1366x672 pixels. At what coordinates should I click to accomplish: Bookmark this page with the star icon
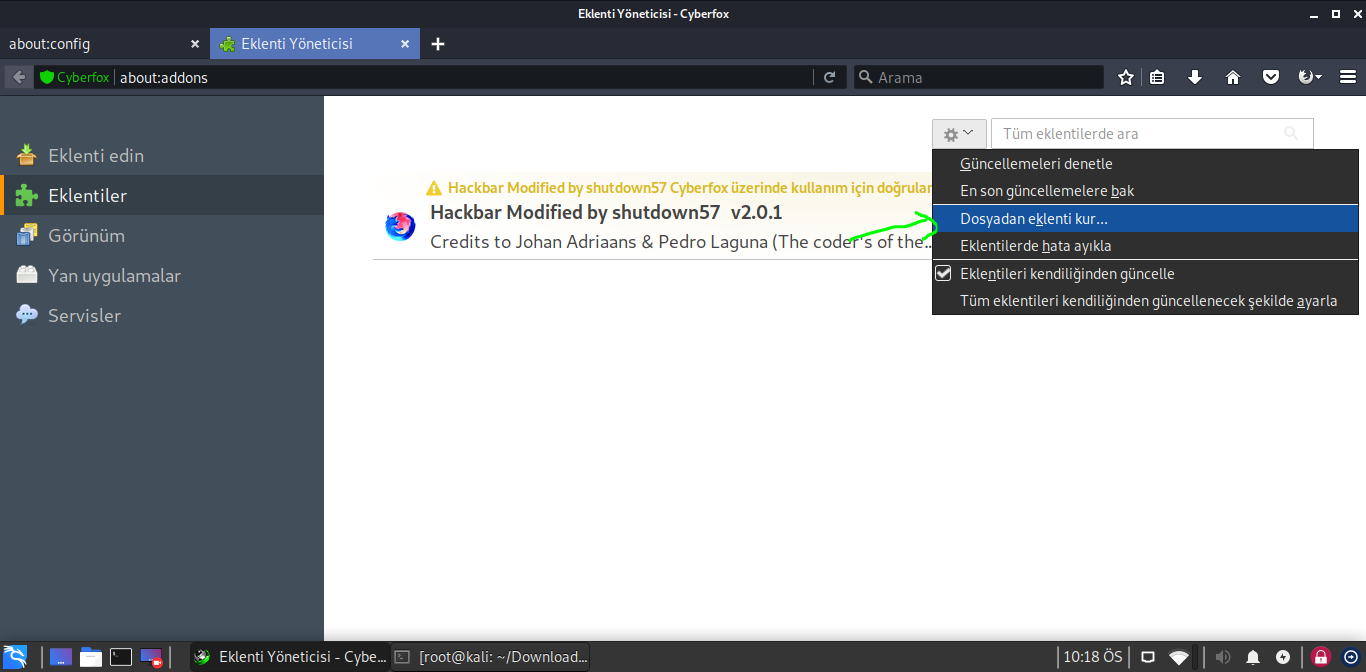pyautogui.click(x=1126, y=77)
